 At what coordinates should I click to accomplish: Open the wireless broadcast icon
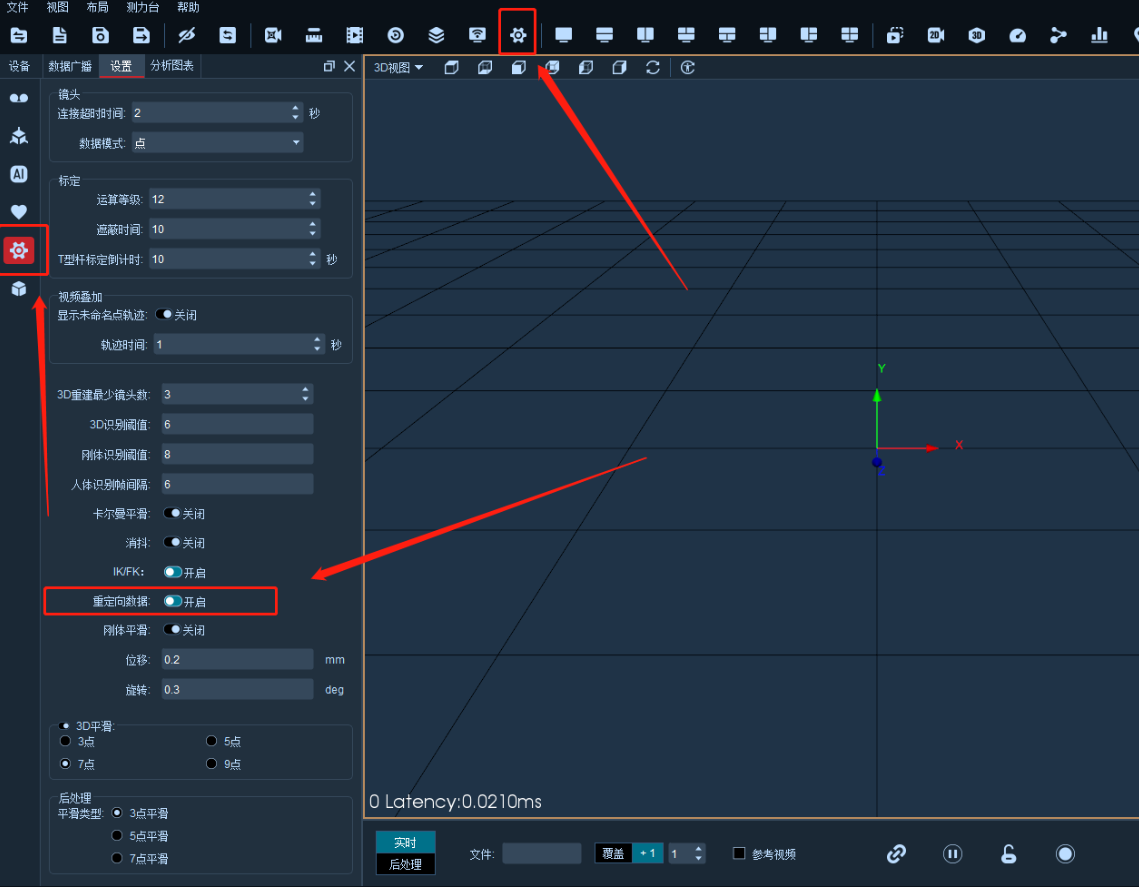point(477,35)
